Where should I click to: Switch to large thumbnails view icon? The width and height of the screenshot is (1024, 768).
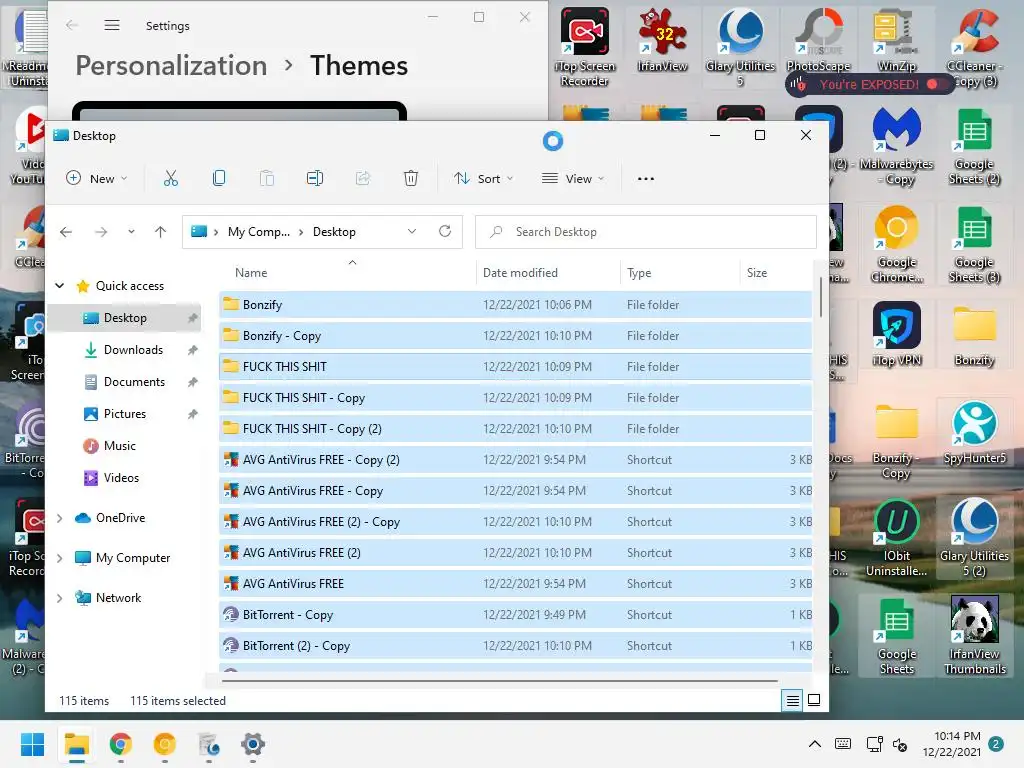click(814, 700)
